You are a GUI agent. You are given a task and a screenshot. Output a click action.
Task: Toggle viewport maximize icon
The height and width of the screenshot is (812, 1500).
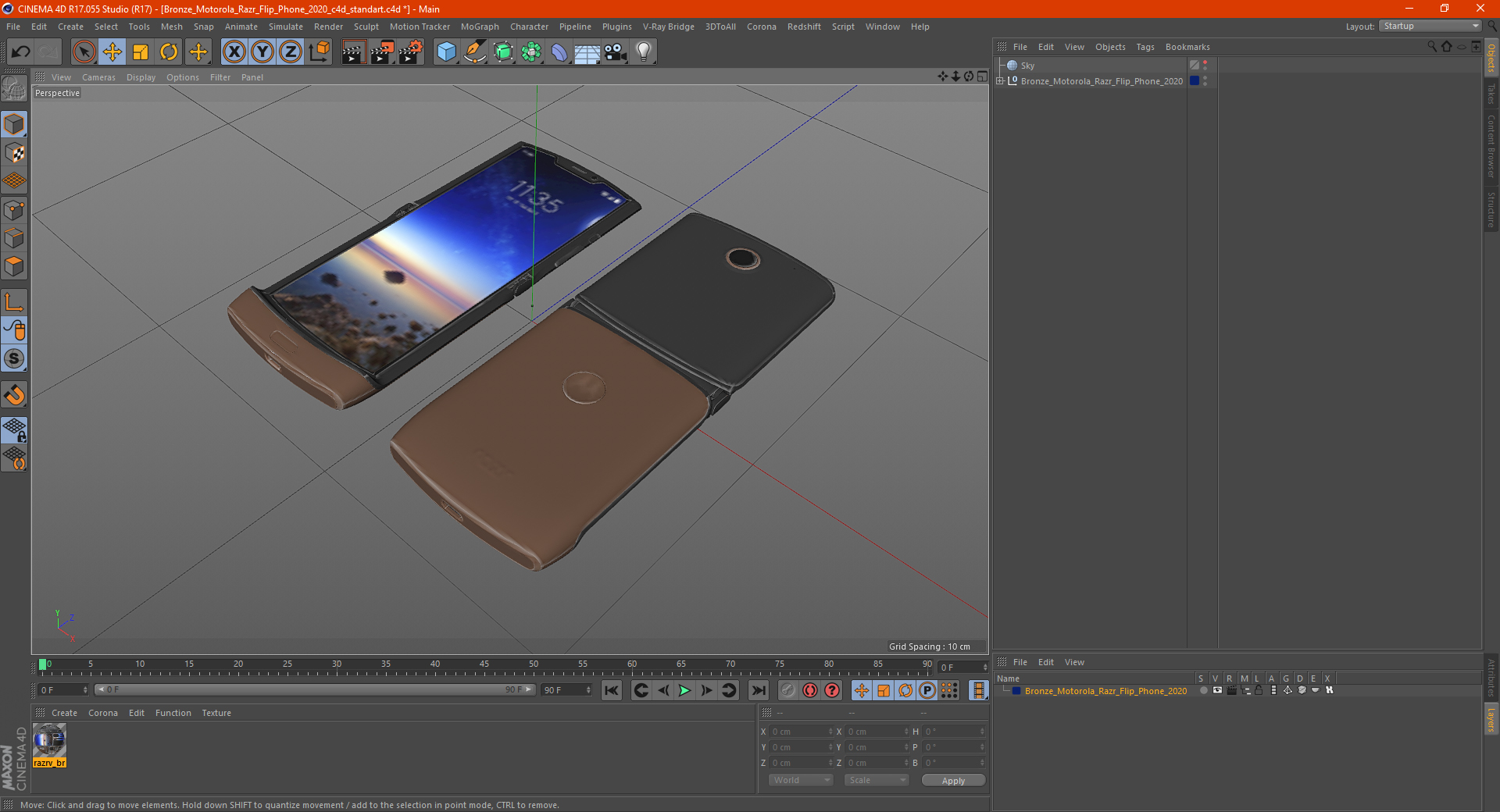pyautogui.click(x=982, y=77)
